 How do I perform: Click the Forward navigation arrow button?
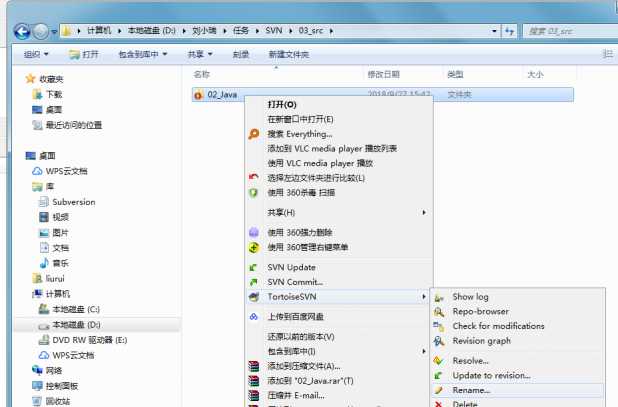pos(41,32)
